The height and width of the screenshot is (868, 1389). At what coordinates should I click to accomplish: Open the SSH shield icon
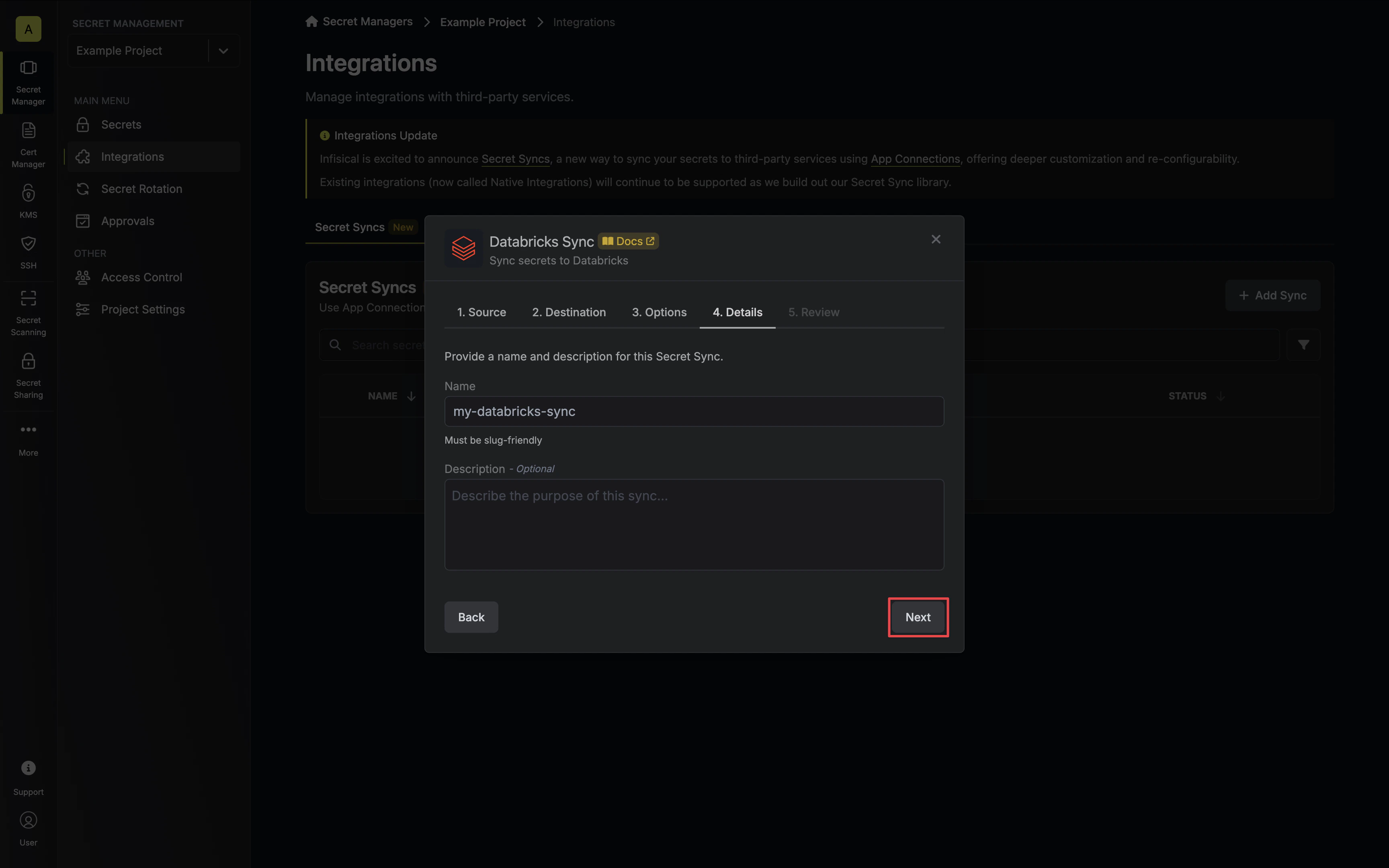(x=28, y=244)
